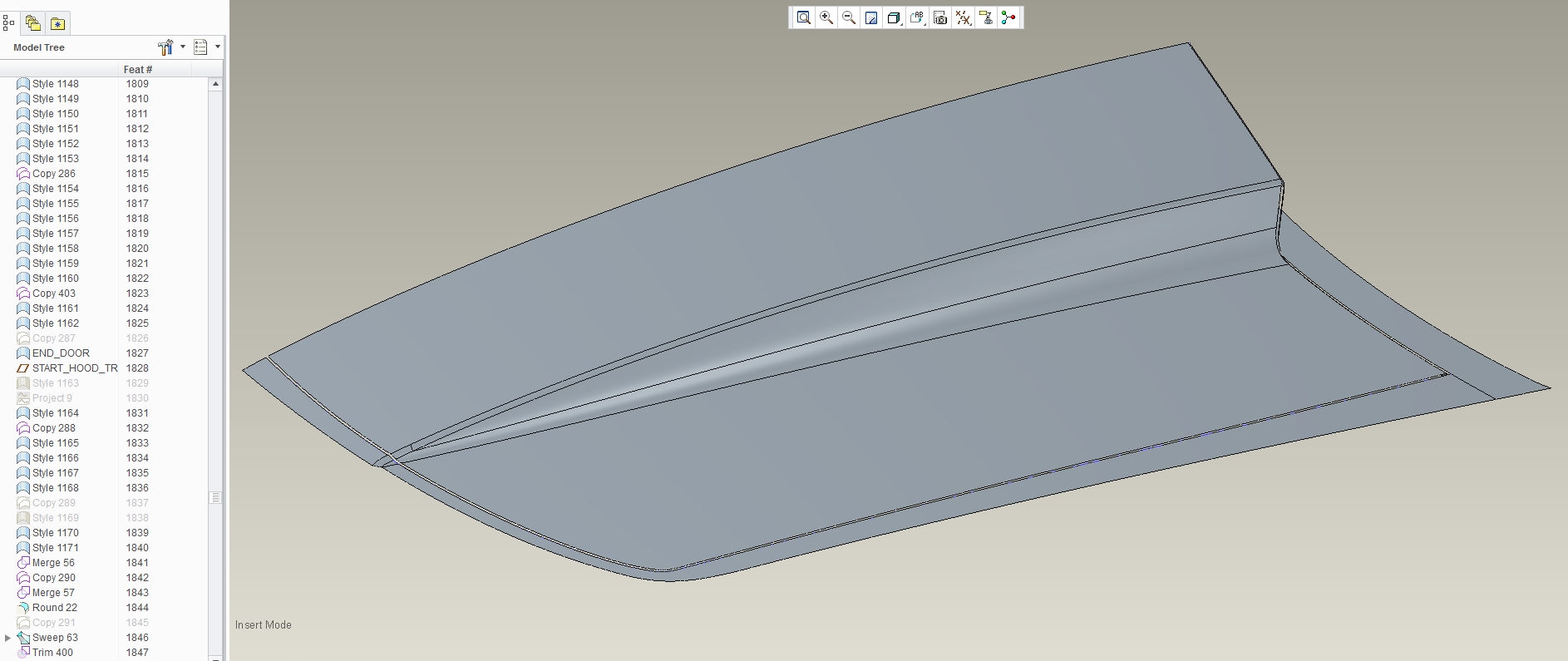Toggle the Annotation Display icon
The height and width of the screenshot is (661, 1568).
[x=986, y=17]
